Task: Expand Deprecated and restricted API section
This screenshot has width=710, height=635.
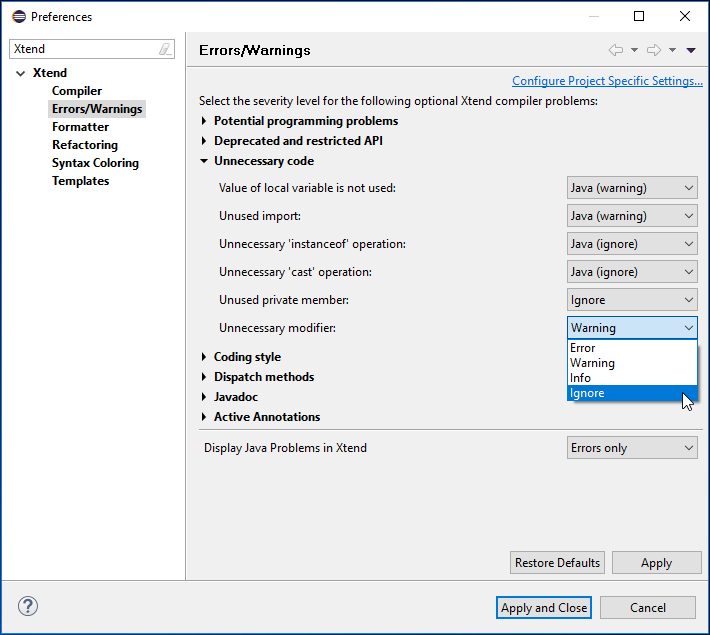Action: 204,141
